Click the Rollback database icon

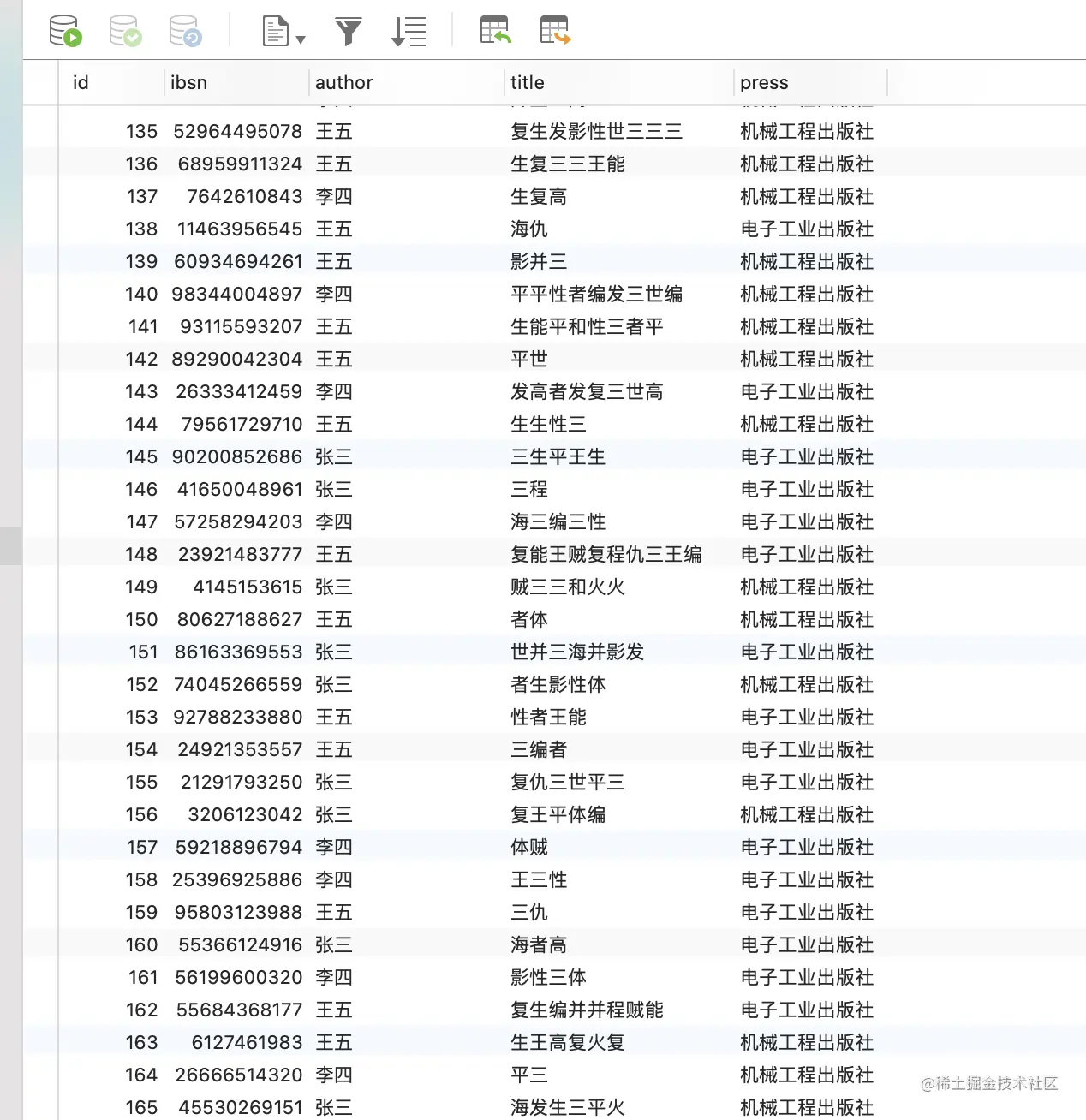[185, 31]
